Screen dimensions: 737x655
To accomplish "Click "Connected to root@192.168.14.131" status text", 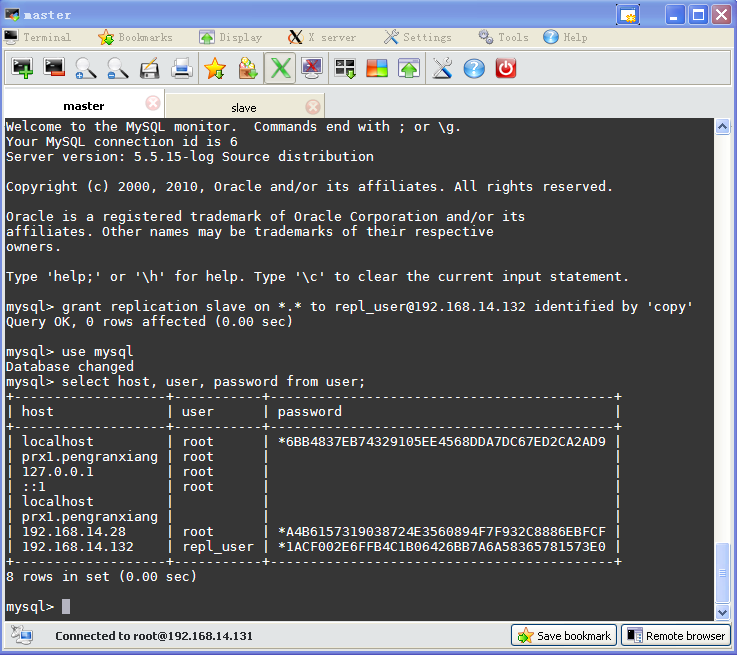I will coord(154,636).
